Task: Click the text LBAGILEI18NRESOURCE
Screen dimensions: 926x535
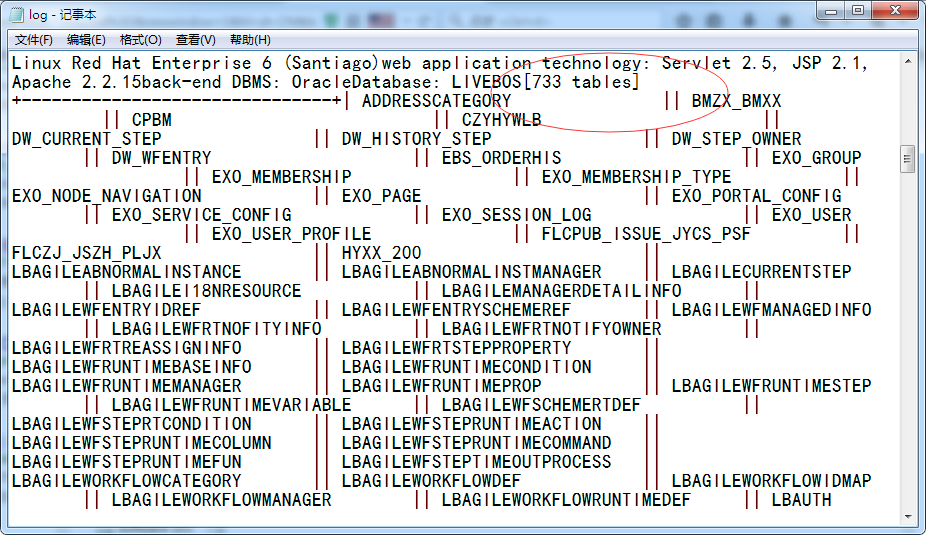Action: pyautogui.click(x=206, y=291)
